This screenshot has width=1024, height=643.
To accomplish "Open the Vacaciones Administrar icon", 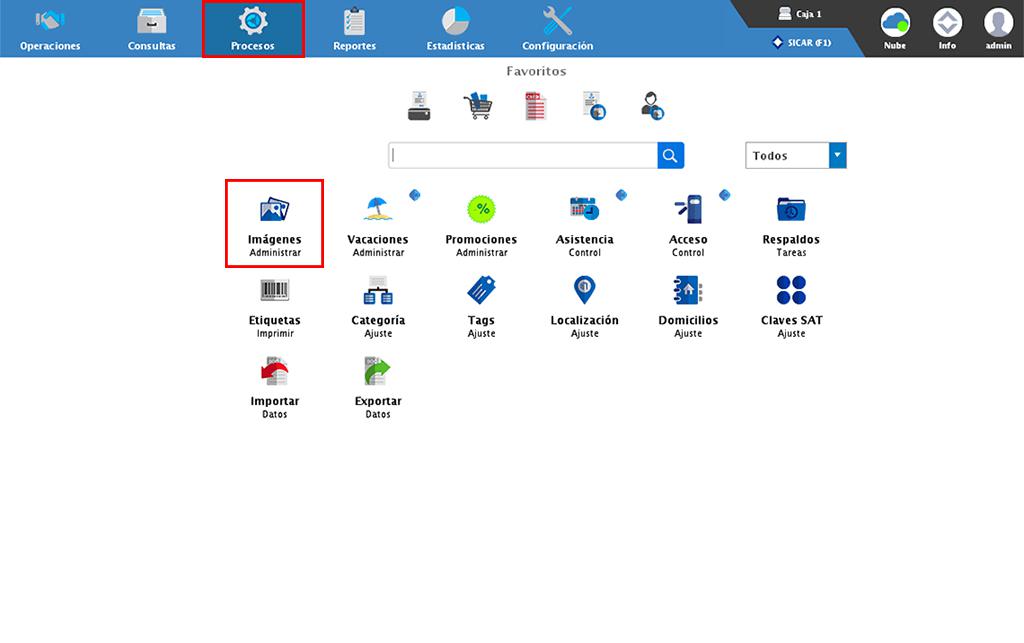I will [x=378, y=210].
